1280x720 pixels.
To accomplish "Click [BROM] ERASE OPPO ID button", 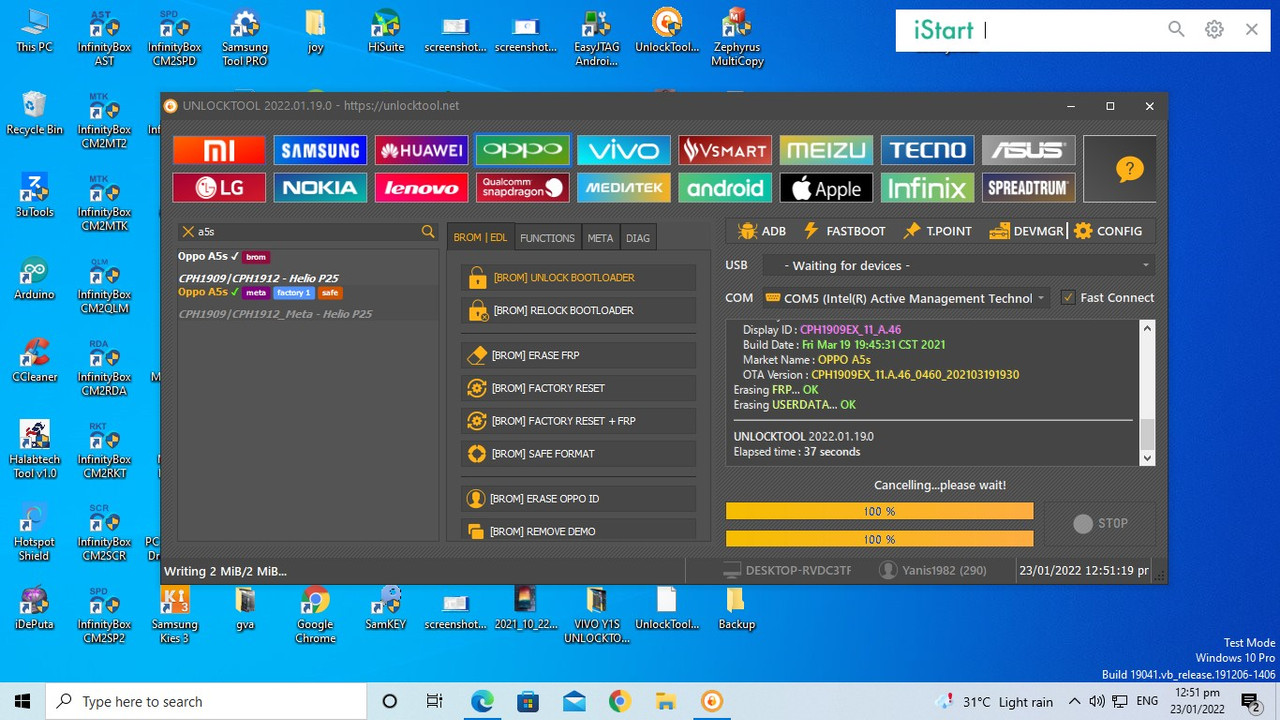I will click(x=579, y=499).
